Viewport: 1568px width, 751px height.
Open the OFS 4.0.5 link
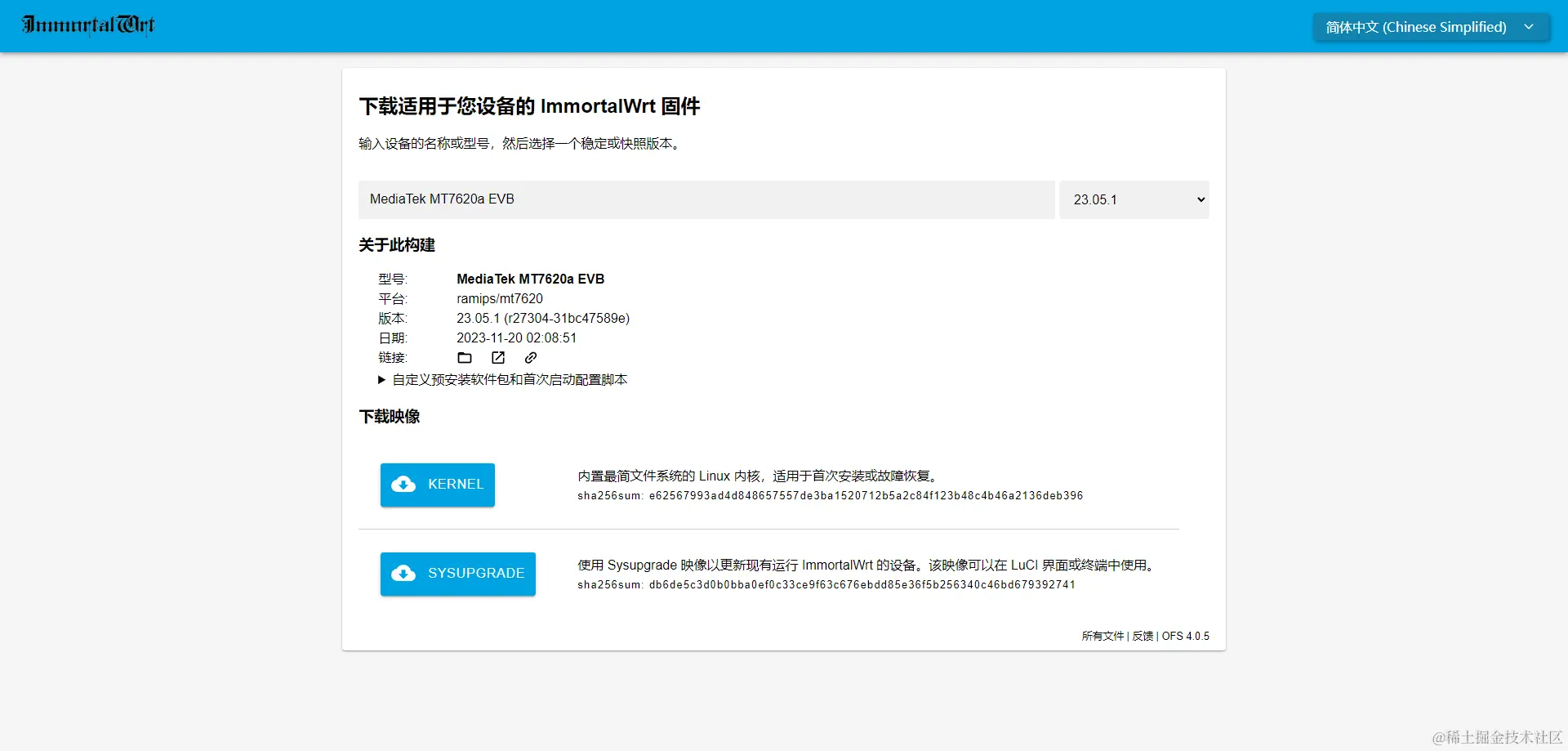(x=1186, y=636)
